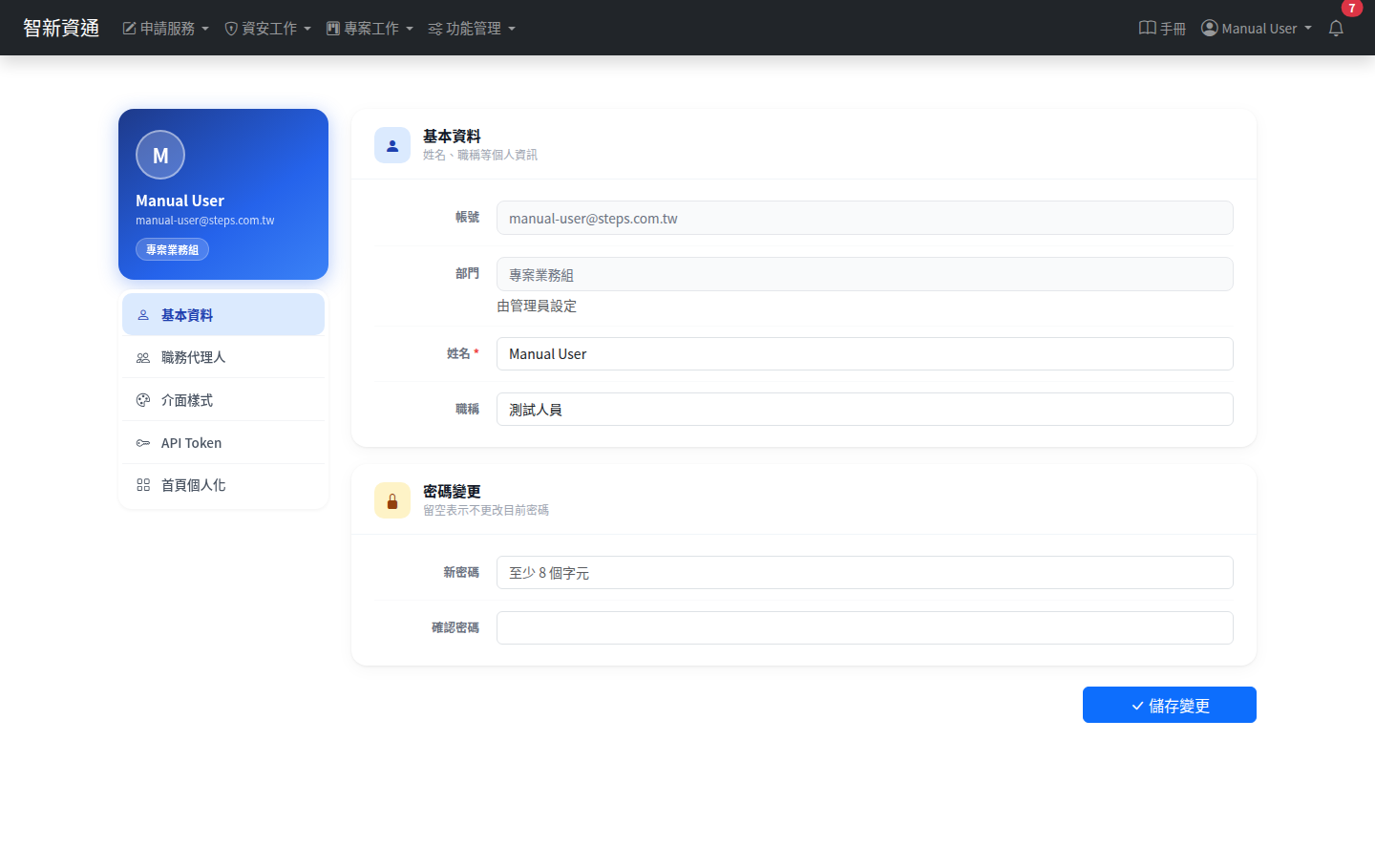Click the blue person icon in 基本資料 header

392,145
